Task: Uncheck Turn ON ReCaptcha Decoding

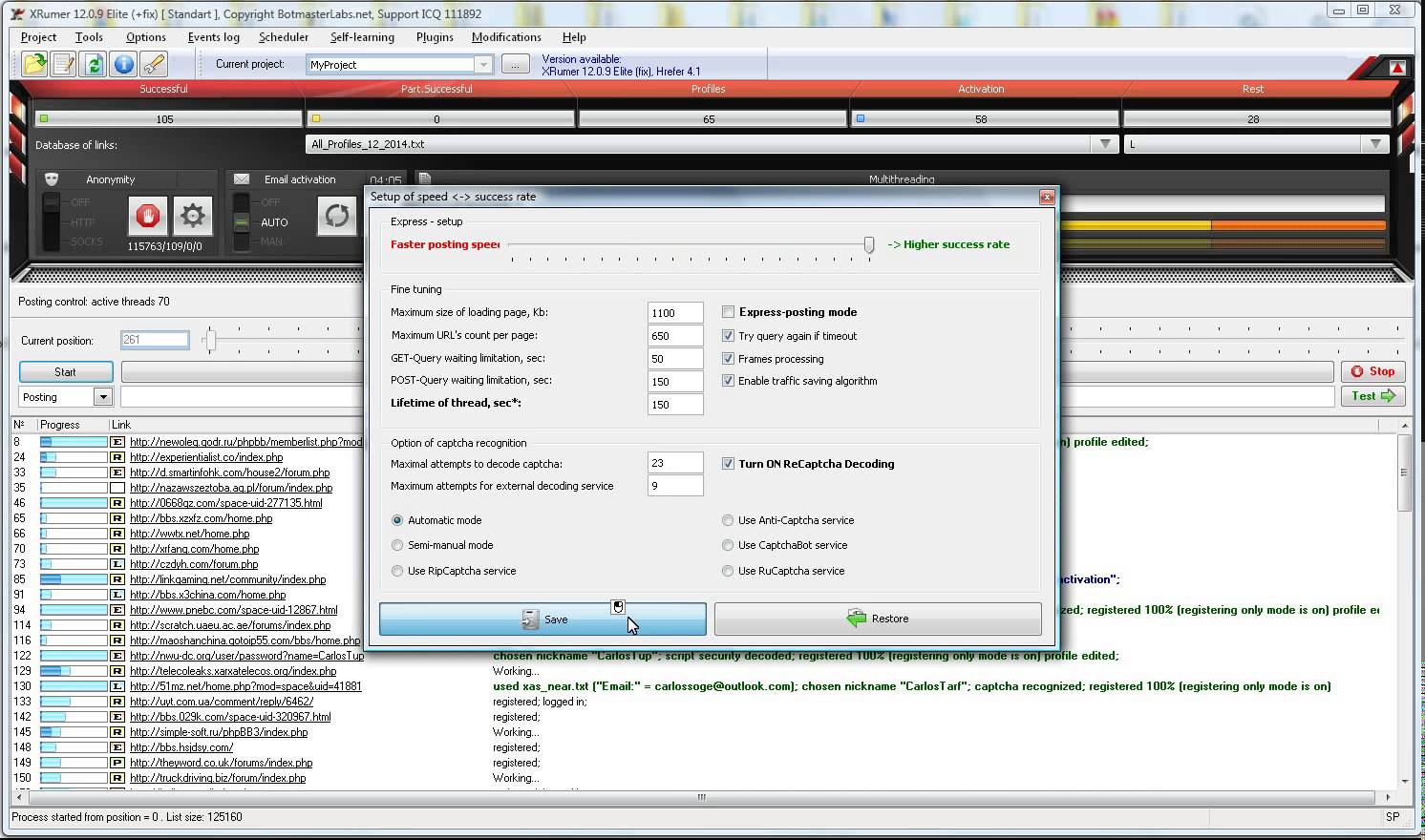Action: tap(729, 464)
